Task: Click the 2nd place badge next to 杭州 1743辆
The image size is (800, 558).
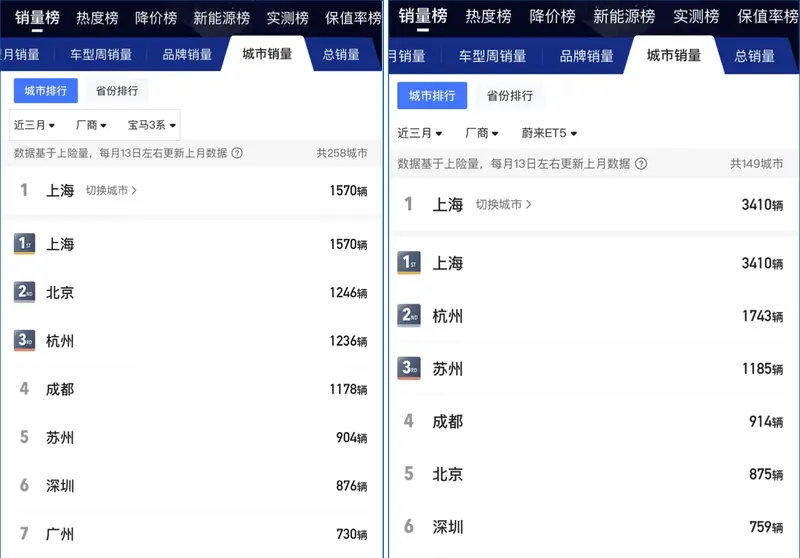Action: click(409, 316)
